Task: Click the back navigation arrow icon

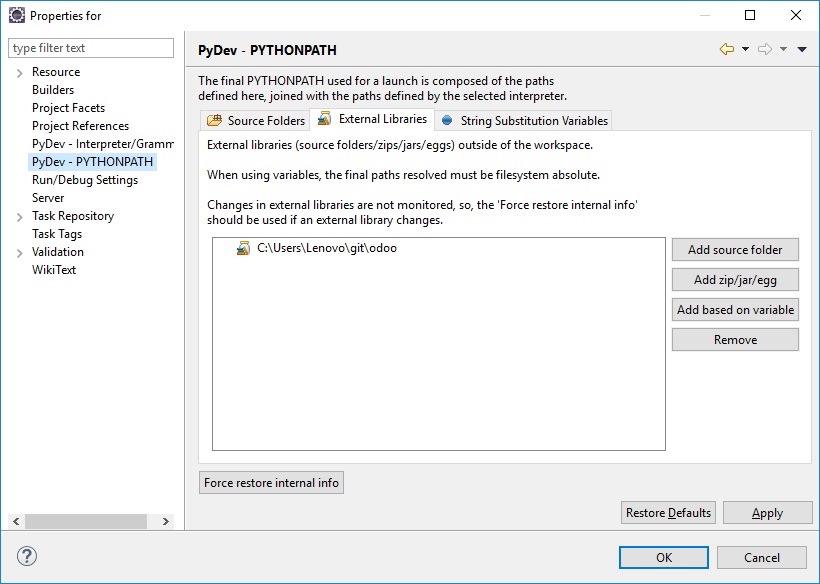Action: tap(727, 50)
